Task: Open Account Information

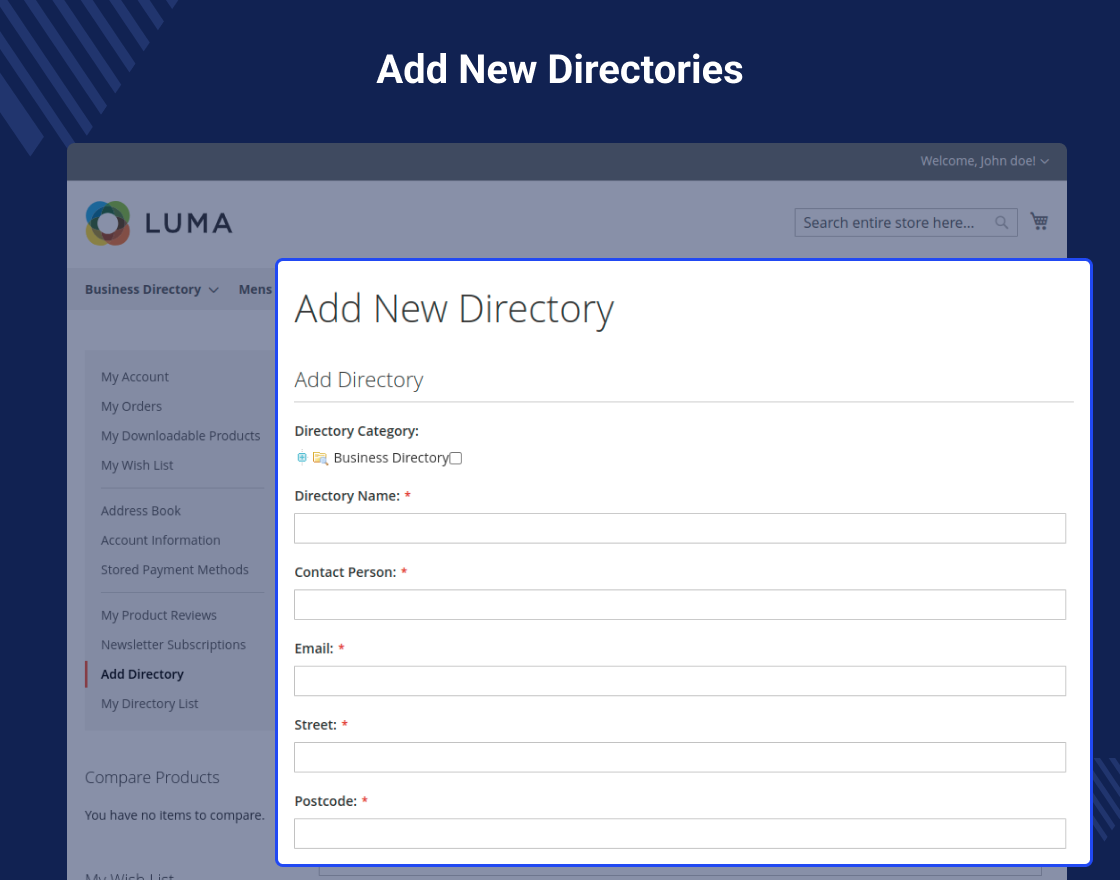Action: pos(161,540)
